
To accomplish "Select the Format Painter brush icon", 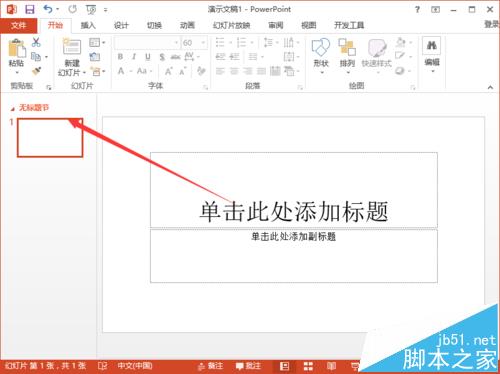I will [x=36, y=71].
